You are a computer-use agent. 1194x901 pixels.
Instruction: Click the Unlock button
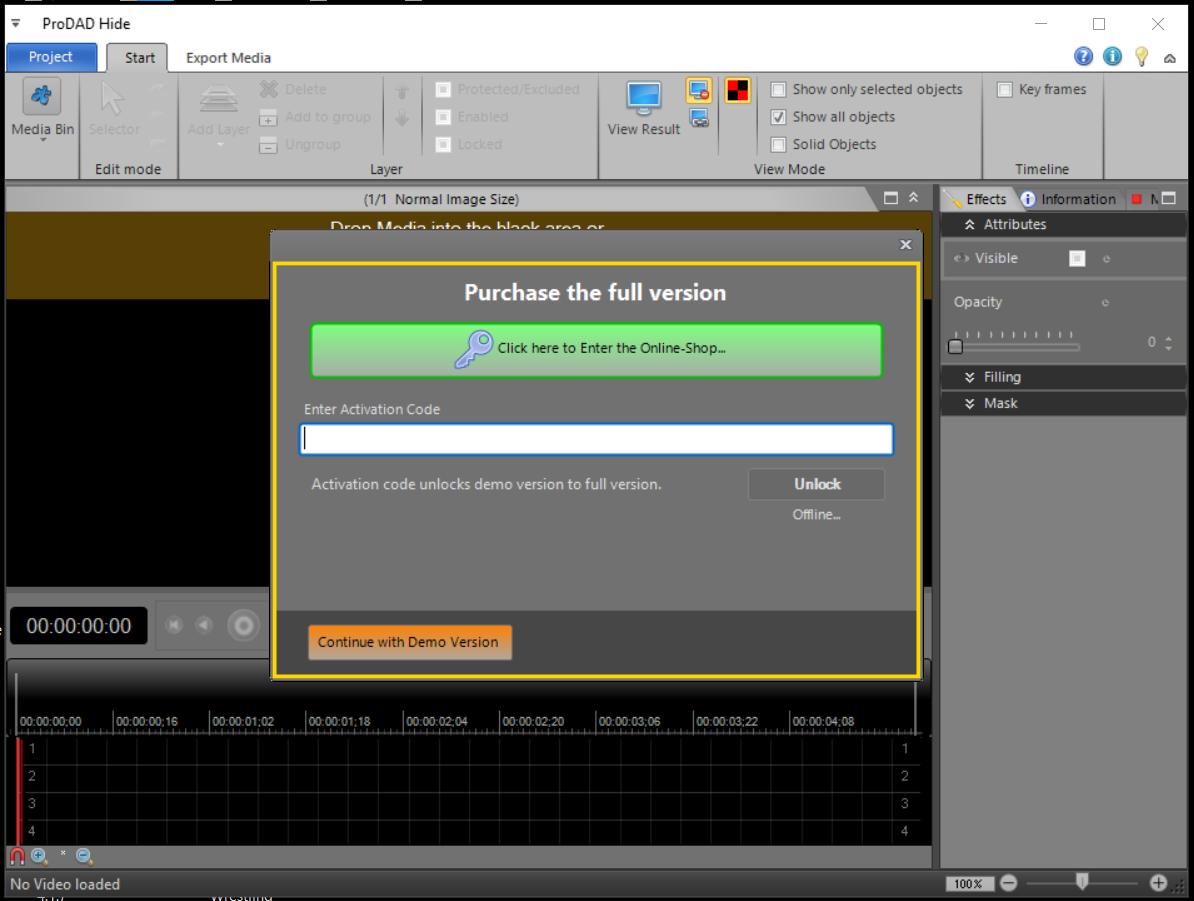(816, 484)
